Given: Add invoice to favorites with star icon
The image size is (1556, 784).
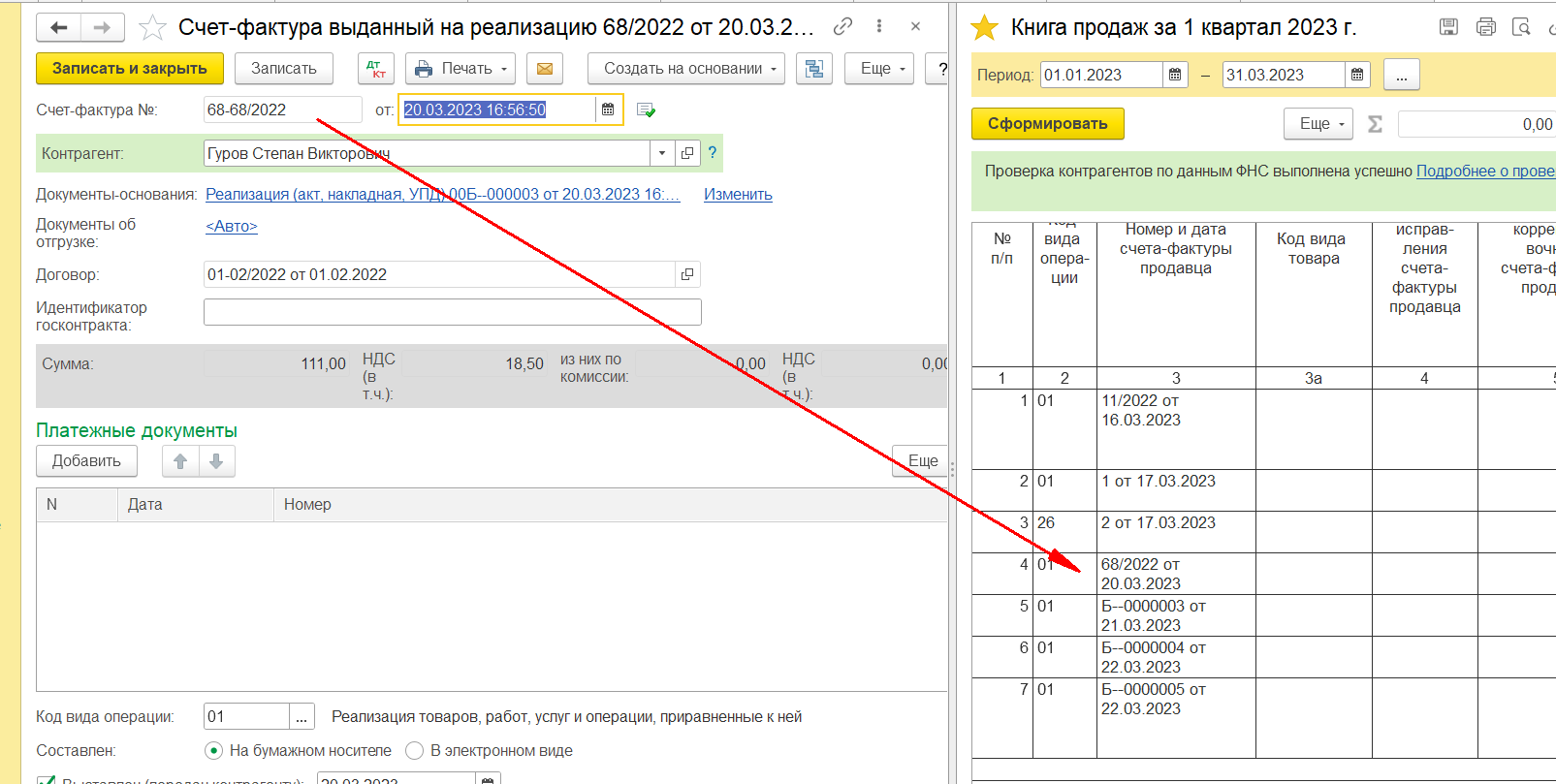Looking at the screenshot, I should [x=152, y=28].
